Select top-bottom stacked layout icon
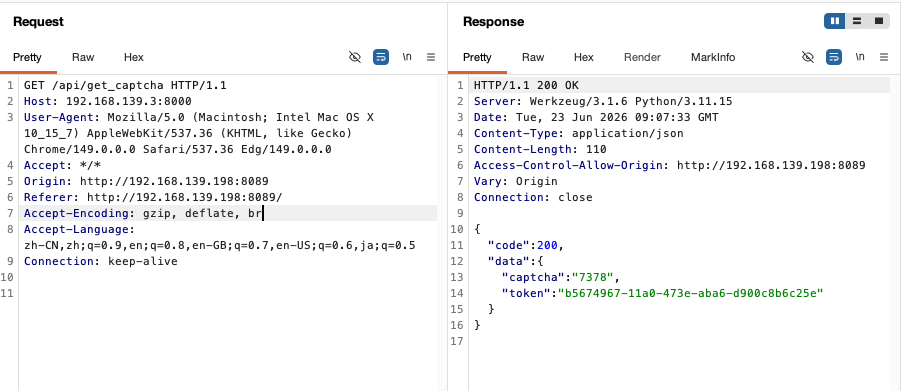This screenshot has width=901, height=391. pos(857,21)
